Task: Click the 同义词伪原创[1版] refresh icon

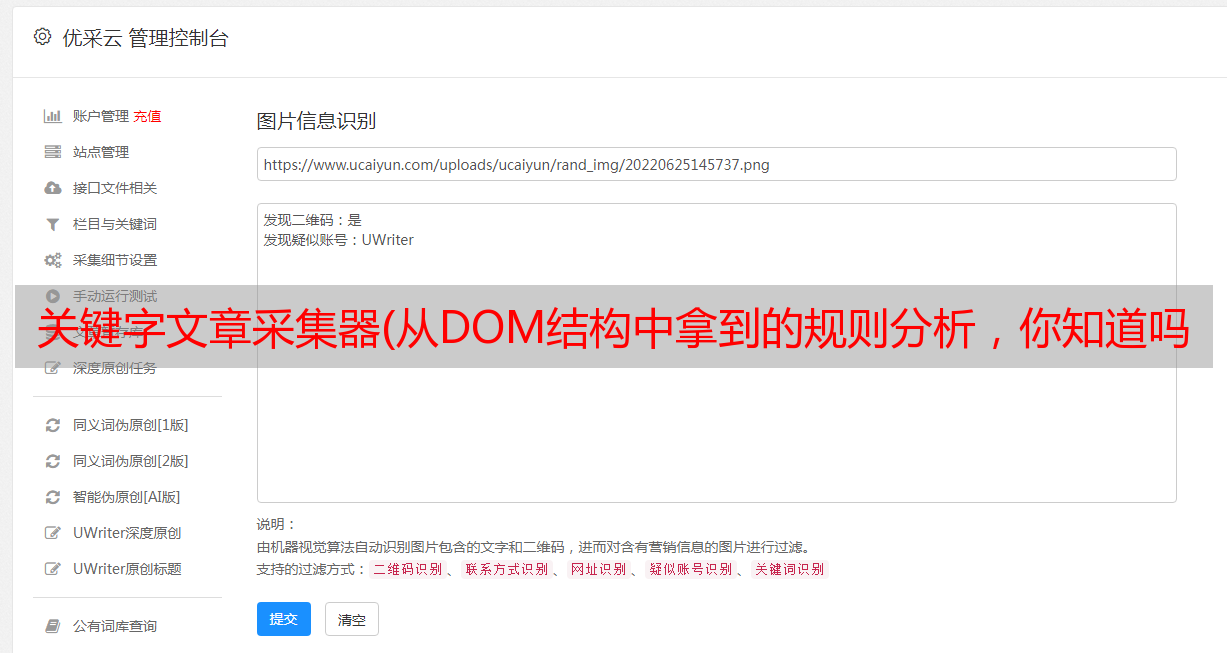Action: coord(53,425)
